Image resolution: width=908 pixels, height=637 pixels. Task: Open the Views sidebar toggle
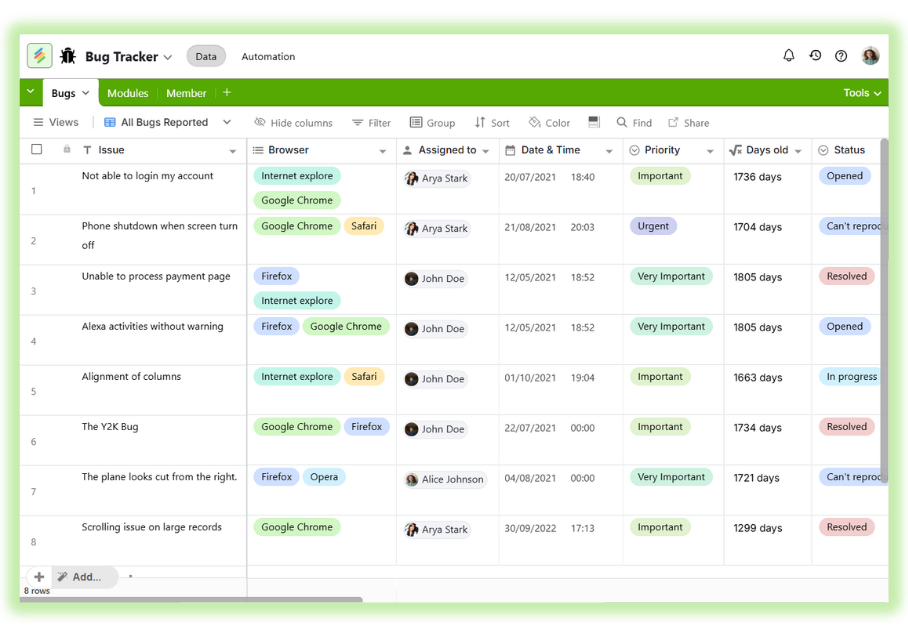pos(56,123)
